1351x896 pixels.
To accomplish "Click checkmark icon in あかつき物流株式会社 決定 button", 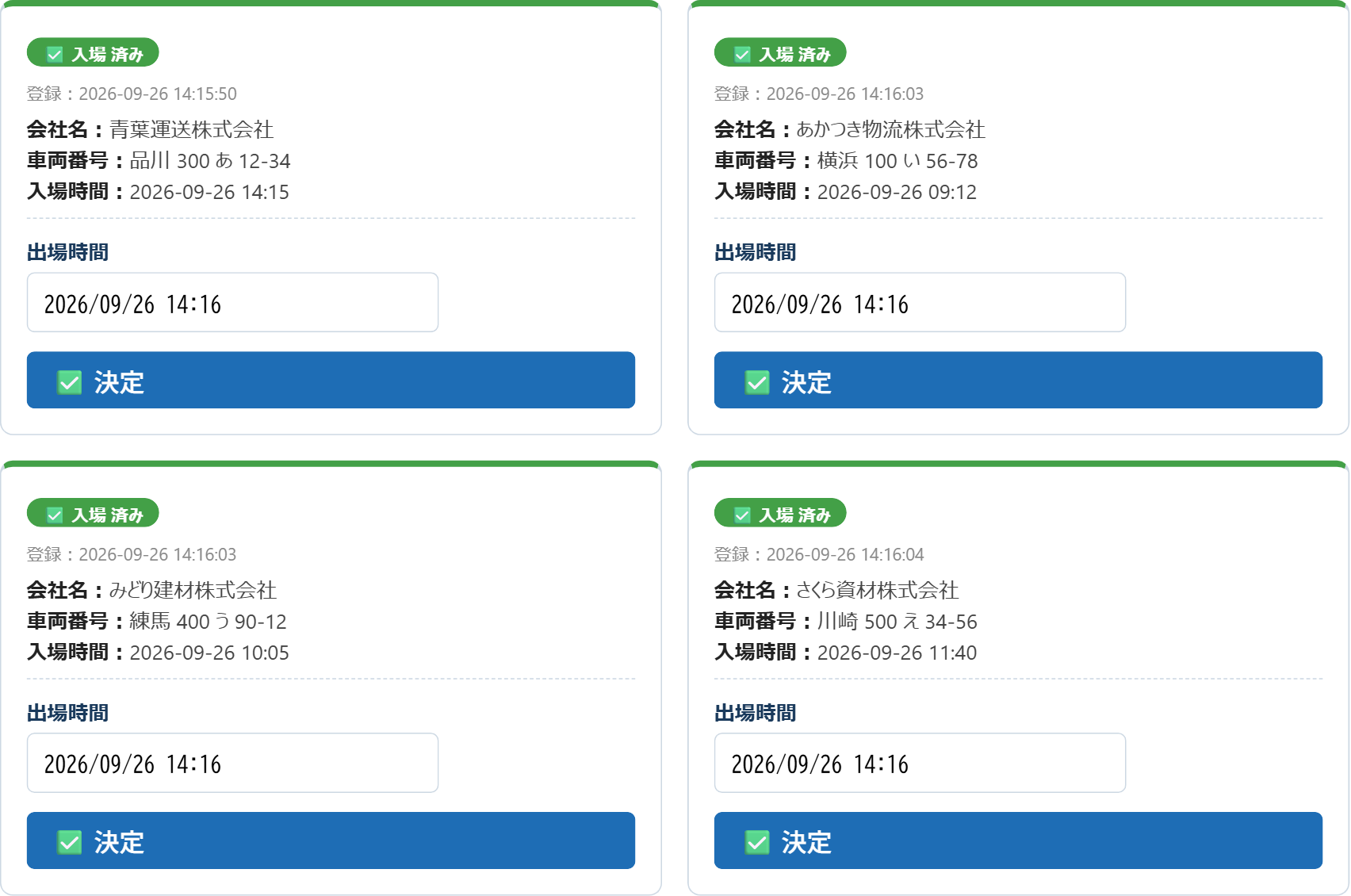I will [x=757, y=382].
